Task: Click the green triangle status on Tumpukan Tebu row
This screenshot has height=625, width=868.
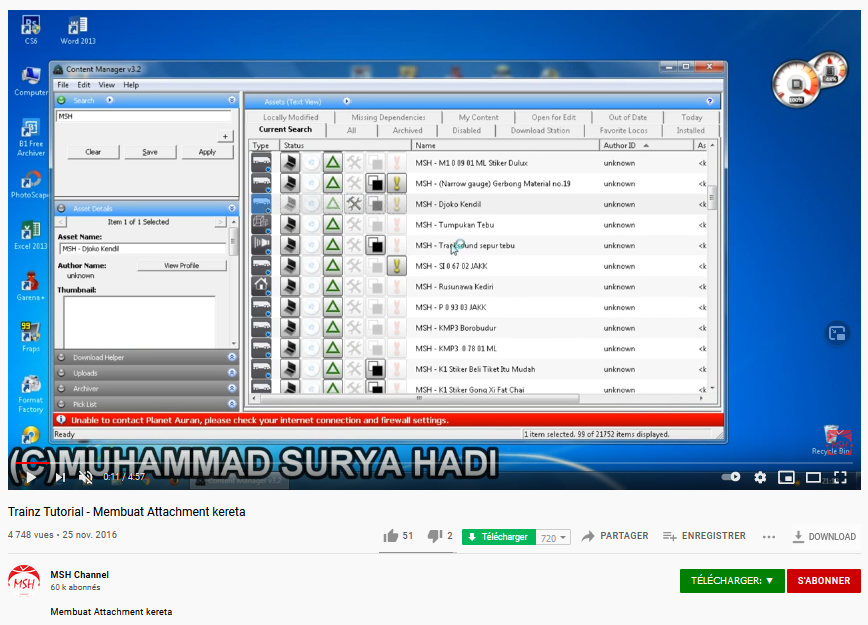Action: point(333,224)
